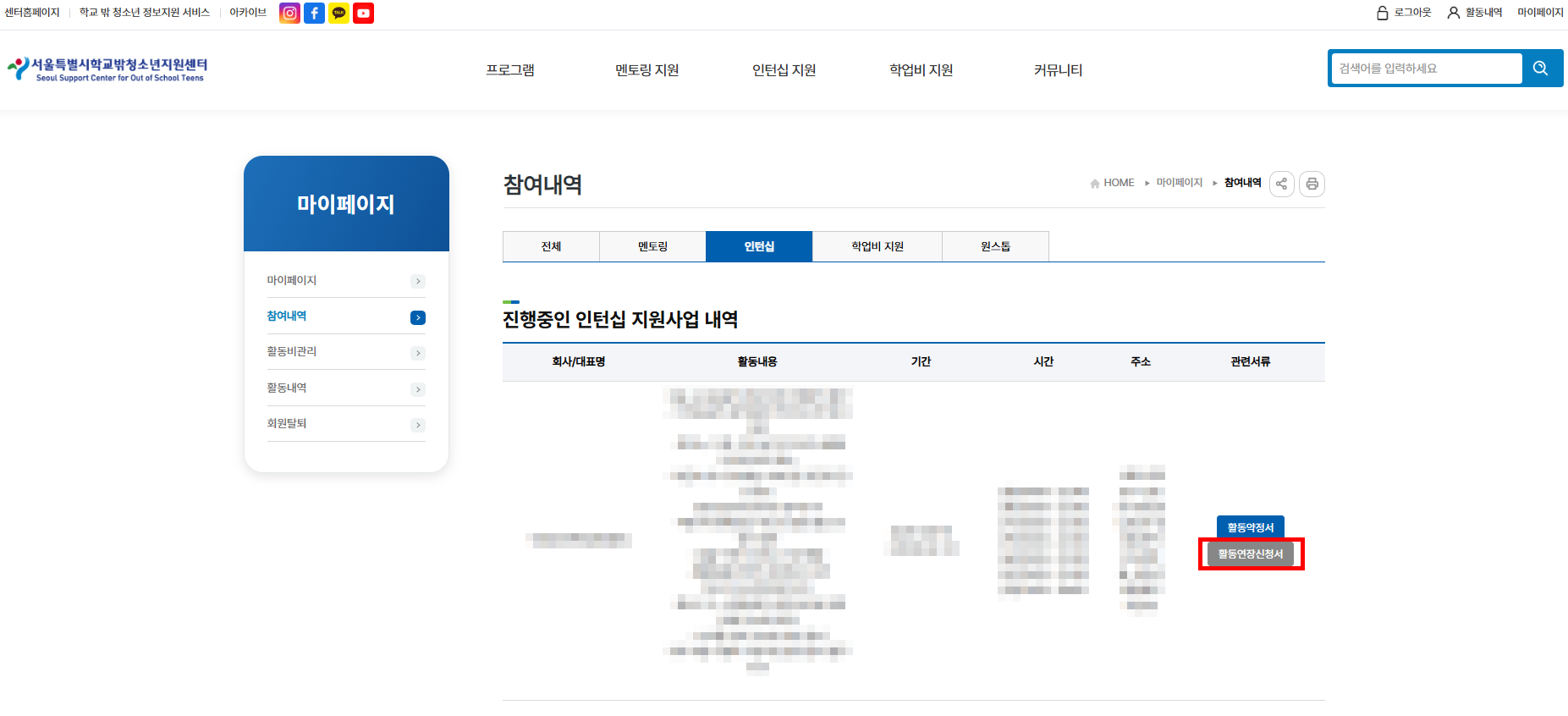Click the 참여내역 breadcrumb item
1568x716 pixels.
point(1243,183)
